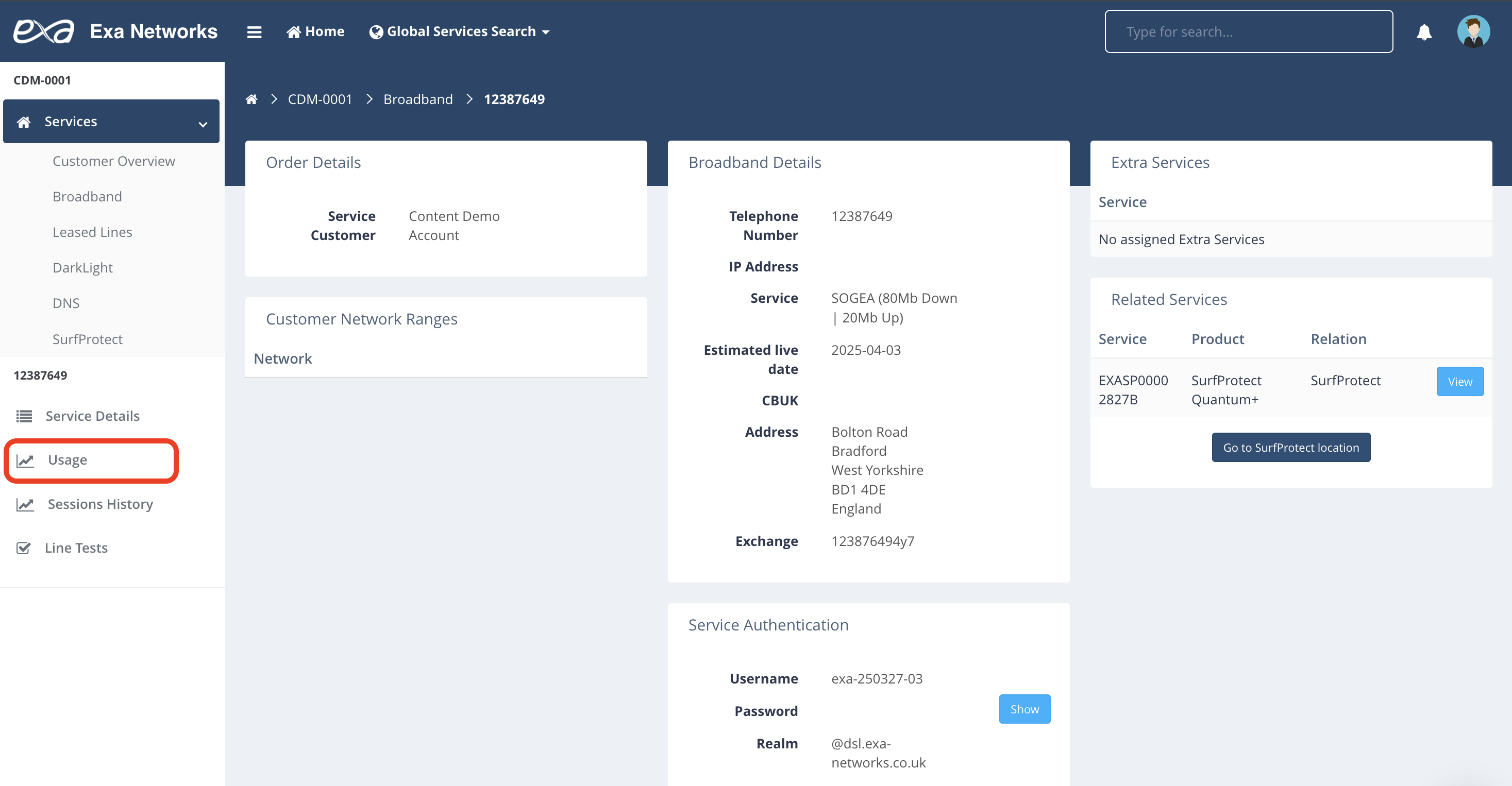Click the Usage chart icon

click(x=25, y=460)
